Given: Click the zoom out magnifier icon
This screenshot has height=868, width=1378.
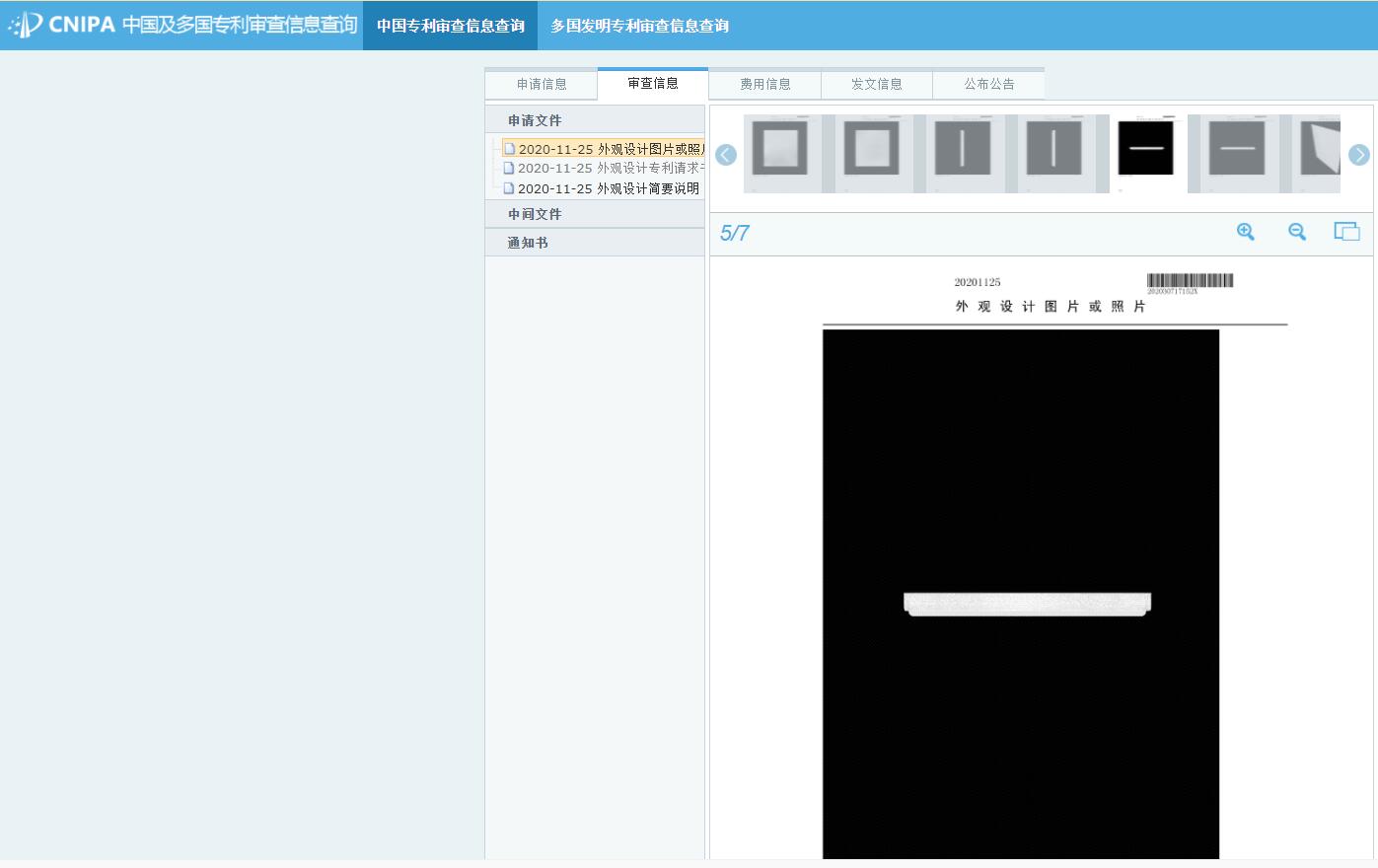Looking at the screenshot, I should [1297, 232].
